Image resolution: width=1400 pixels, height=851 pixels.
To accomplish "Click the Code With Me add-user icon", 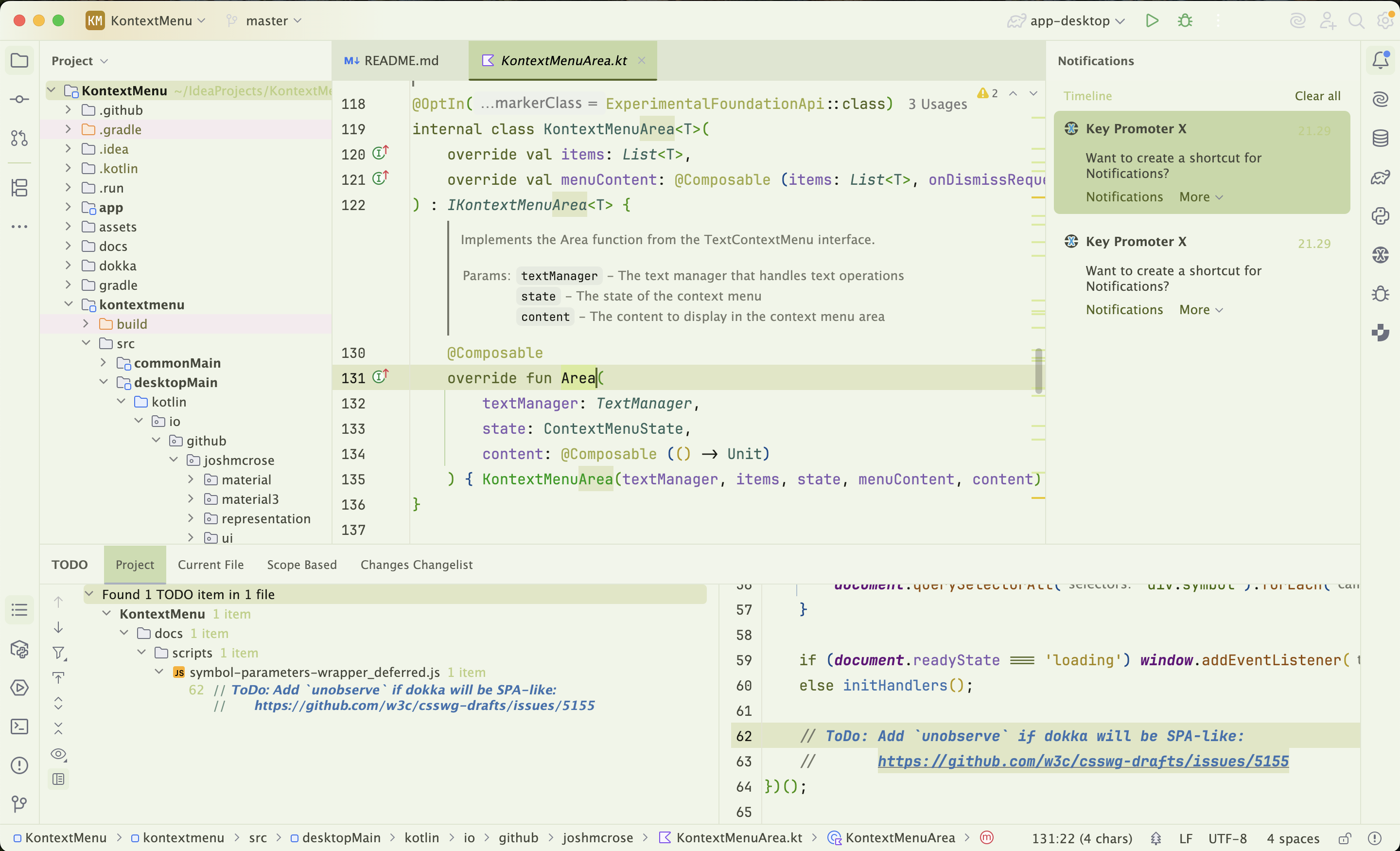I will click(x=1328, y=21).
